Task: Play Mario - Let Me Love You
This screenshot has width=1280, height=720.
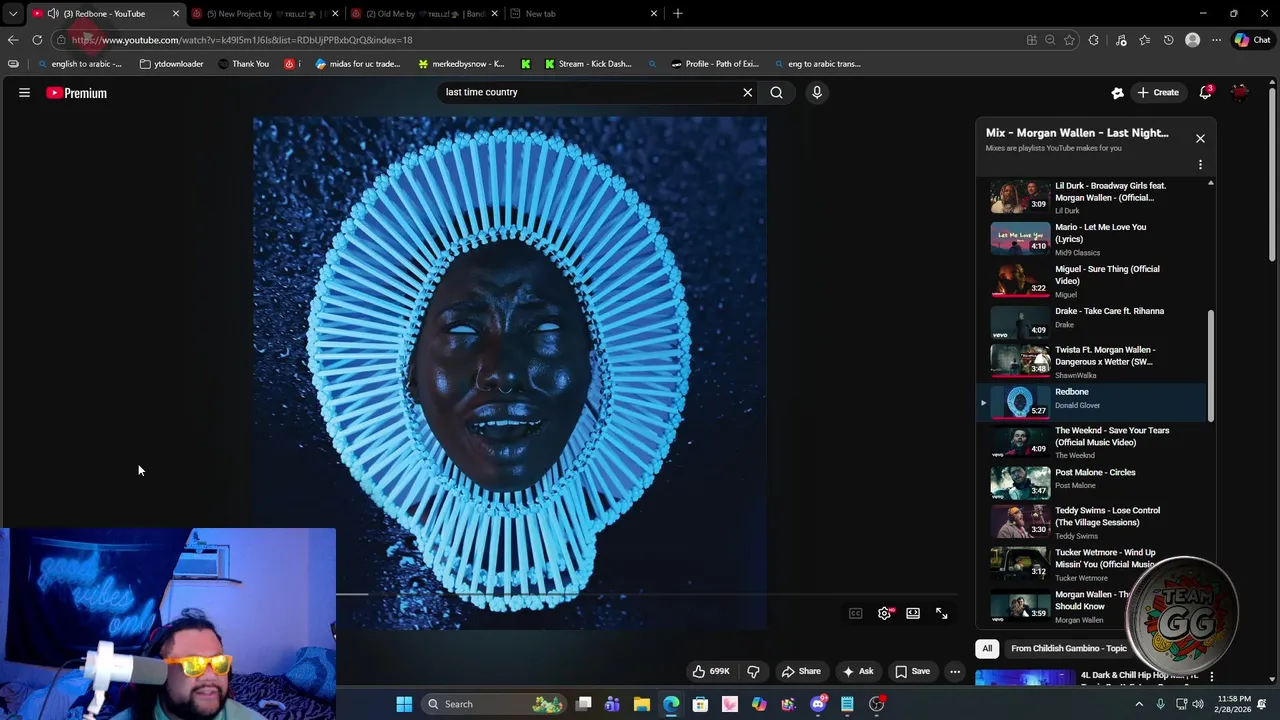Action: [1092, 239]
